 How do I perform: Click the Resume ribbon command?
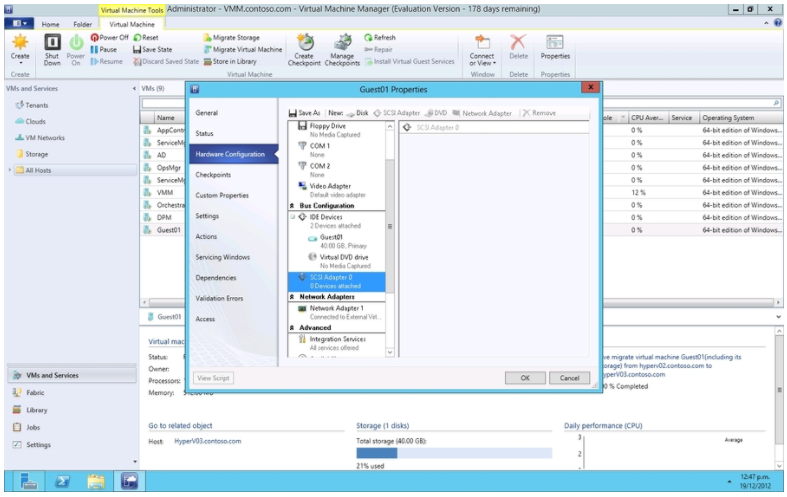tap(107, 61)
